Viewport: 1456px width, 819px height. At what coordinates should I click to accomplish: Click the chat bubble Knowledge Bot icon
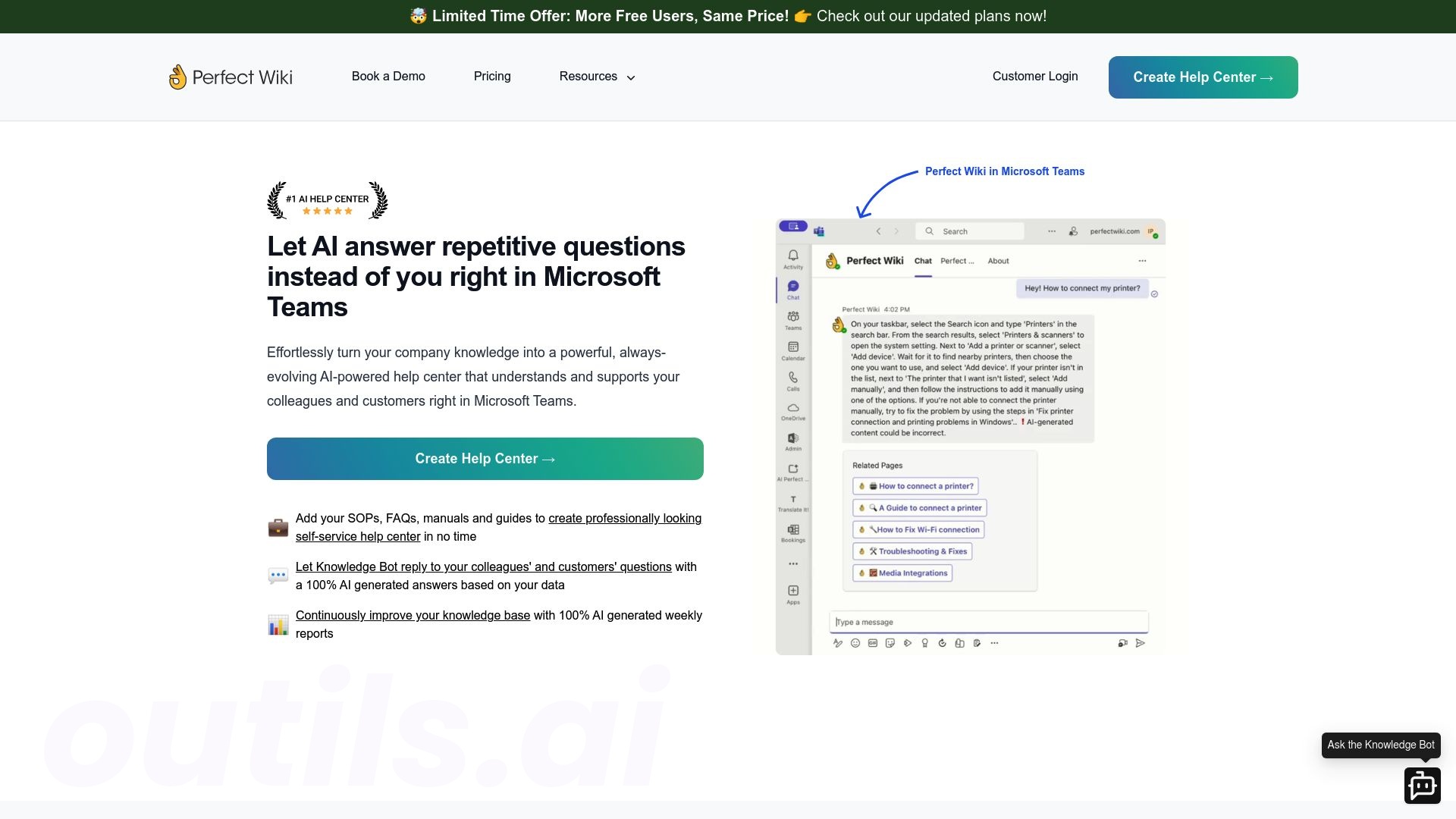[1423, 785]
